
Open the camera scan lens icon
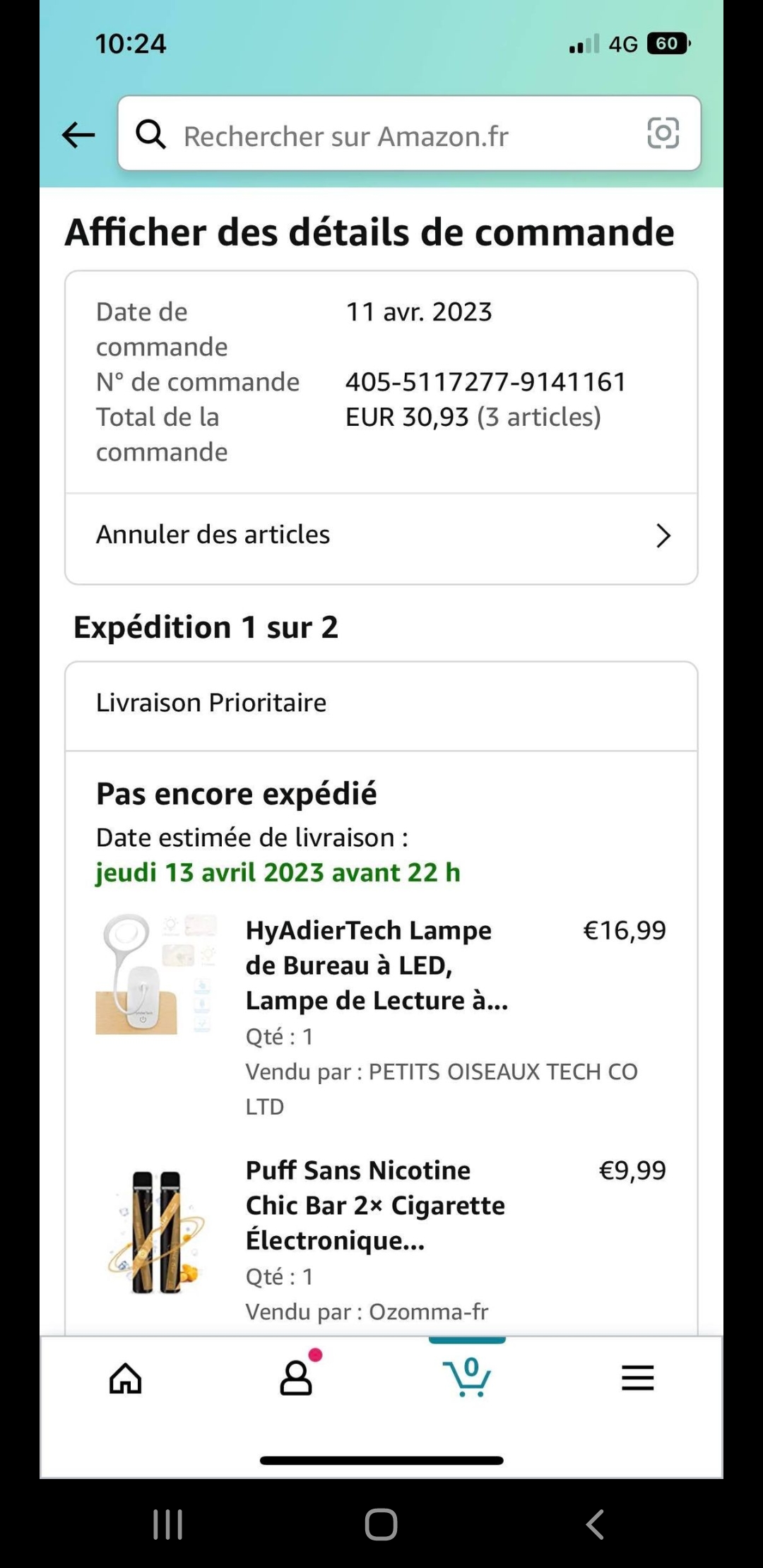(663, 133)
